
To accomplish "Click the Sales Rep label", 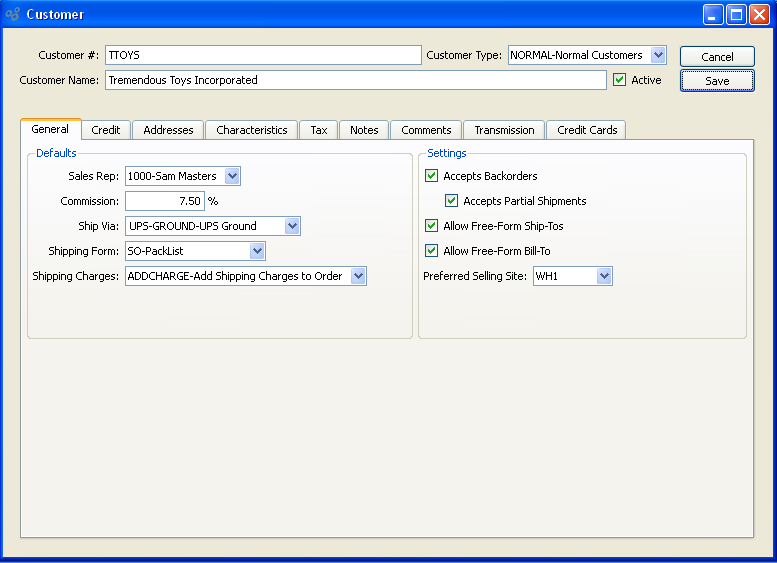I will (x=93, y=176).
